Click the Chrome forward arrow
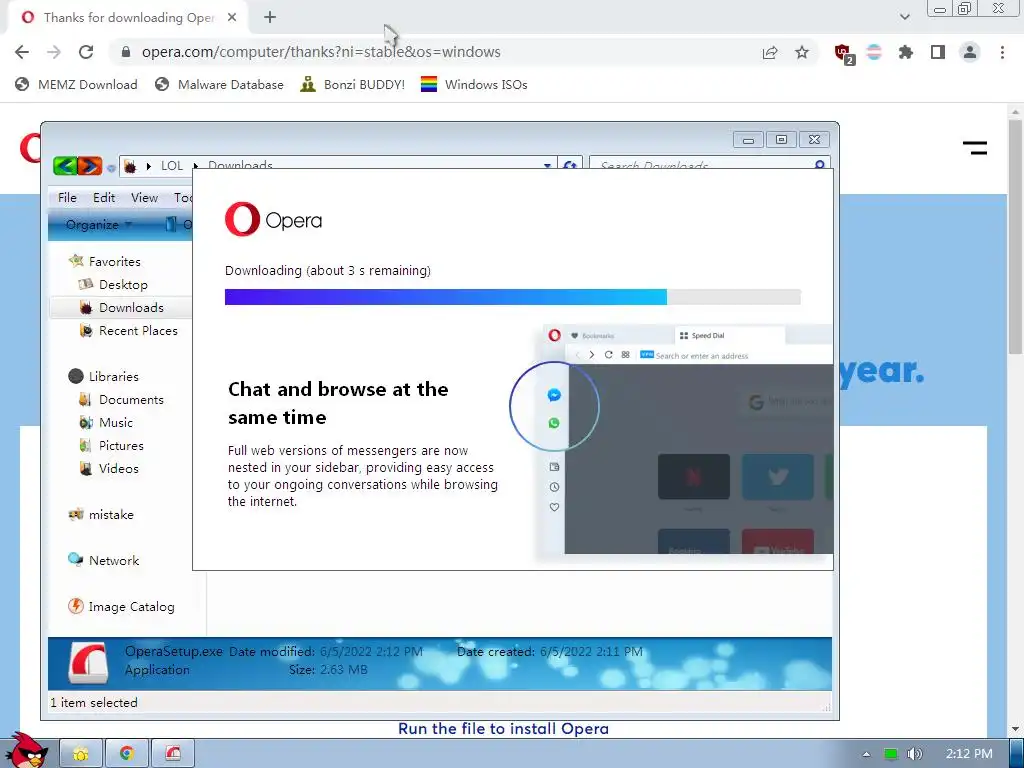Viewport: 1024px width, 768px height. tap(54, 52)
